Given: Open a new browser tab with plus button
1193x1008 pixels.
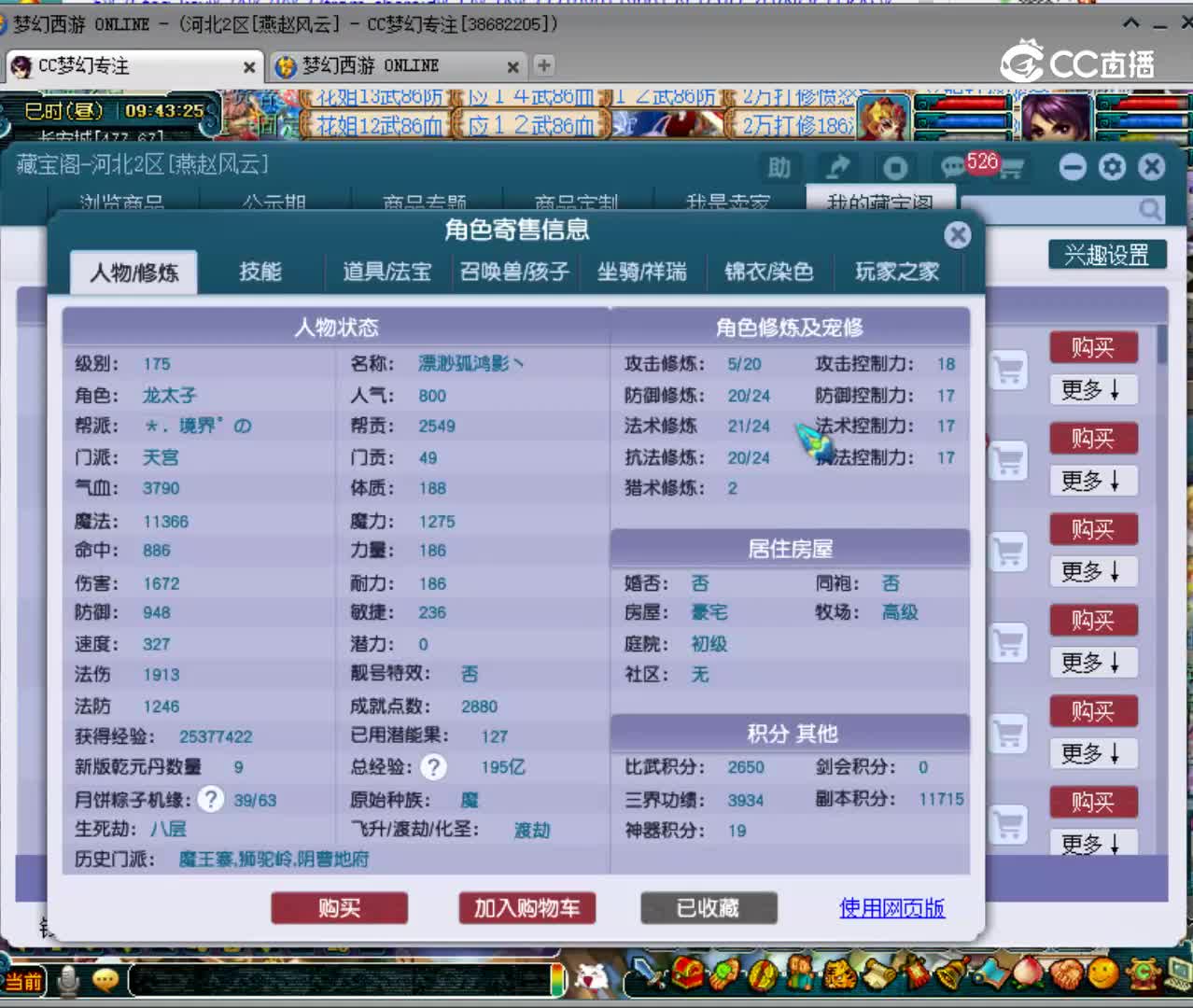Looking at the screenshot, I should (x=544, y=65).
